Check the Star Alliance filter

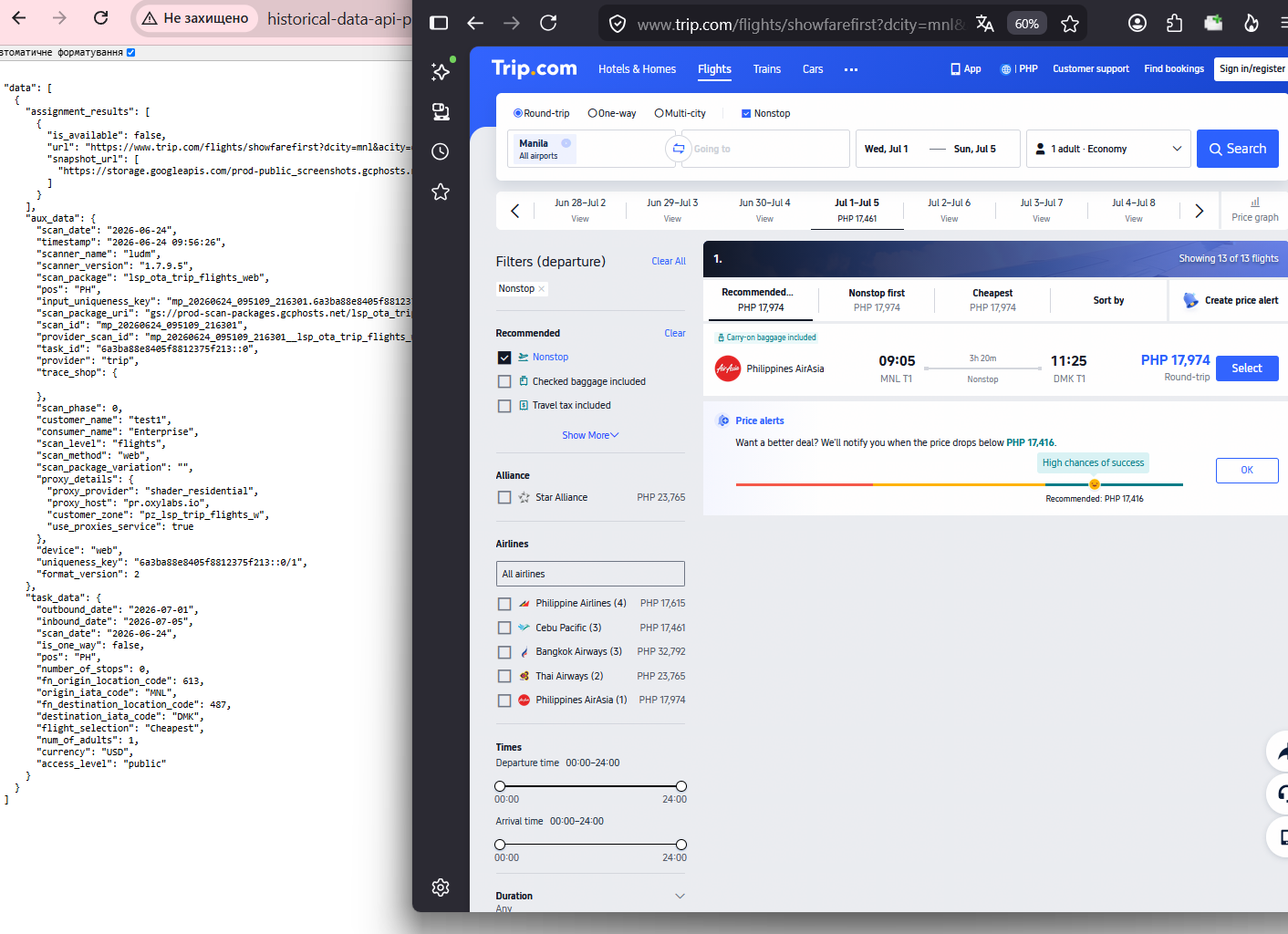[x=504, y=497]
